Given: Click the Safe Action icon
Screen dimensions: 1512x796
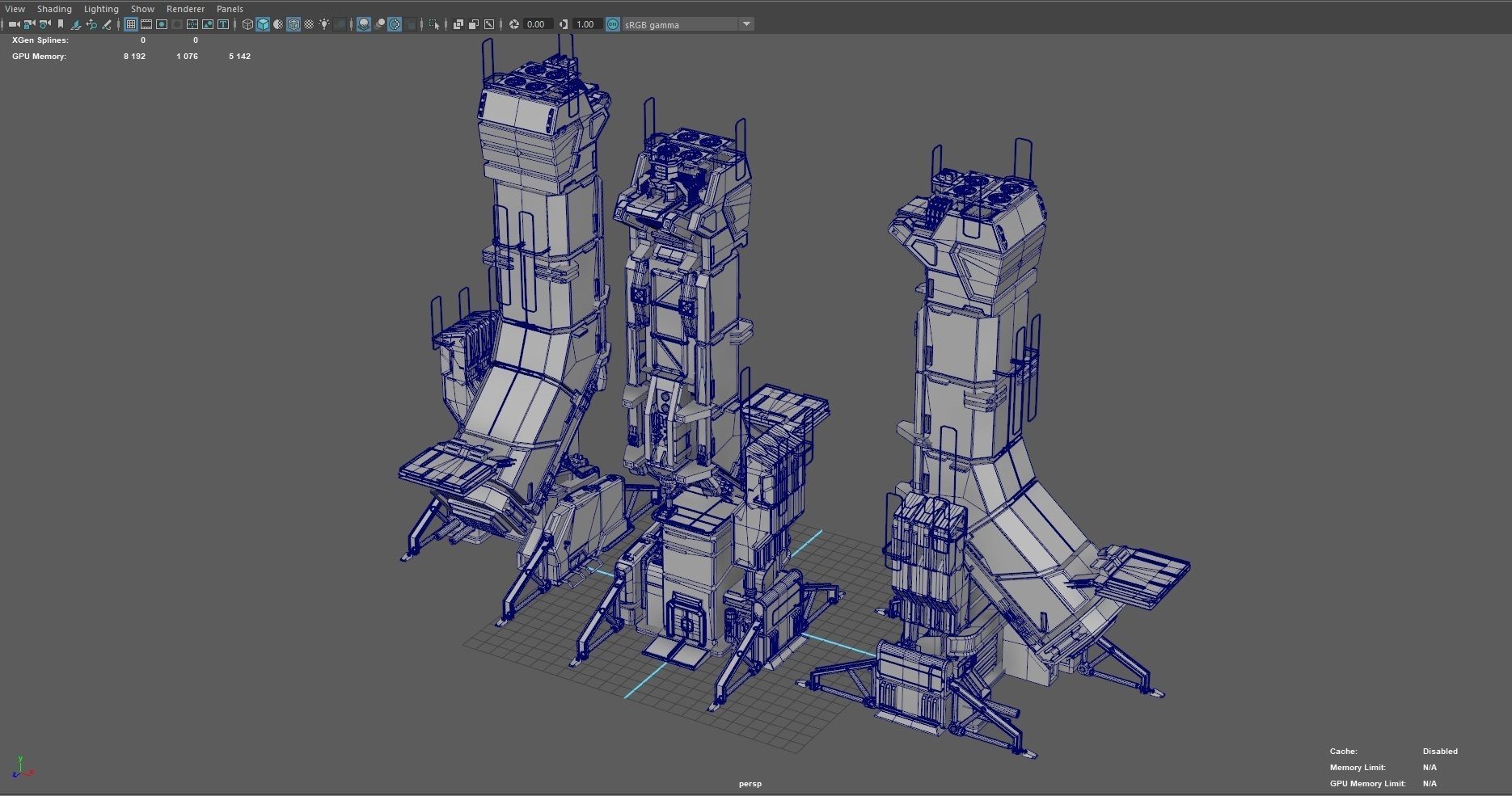Looking at the screenshot, I should pyautogui.click(x=208, y=24).
